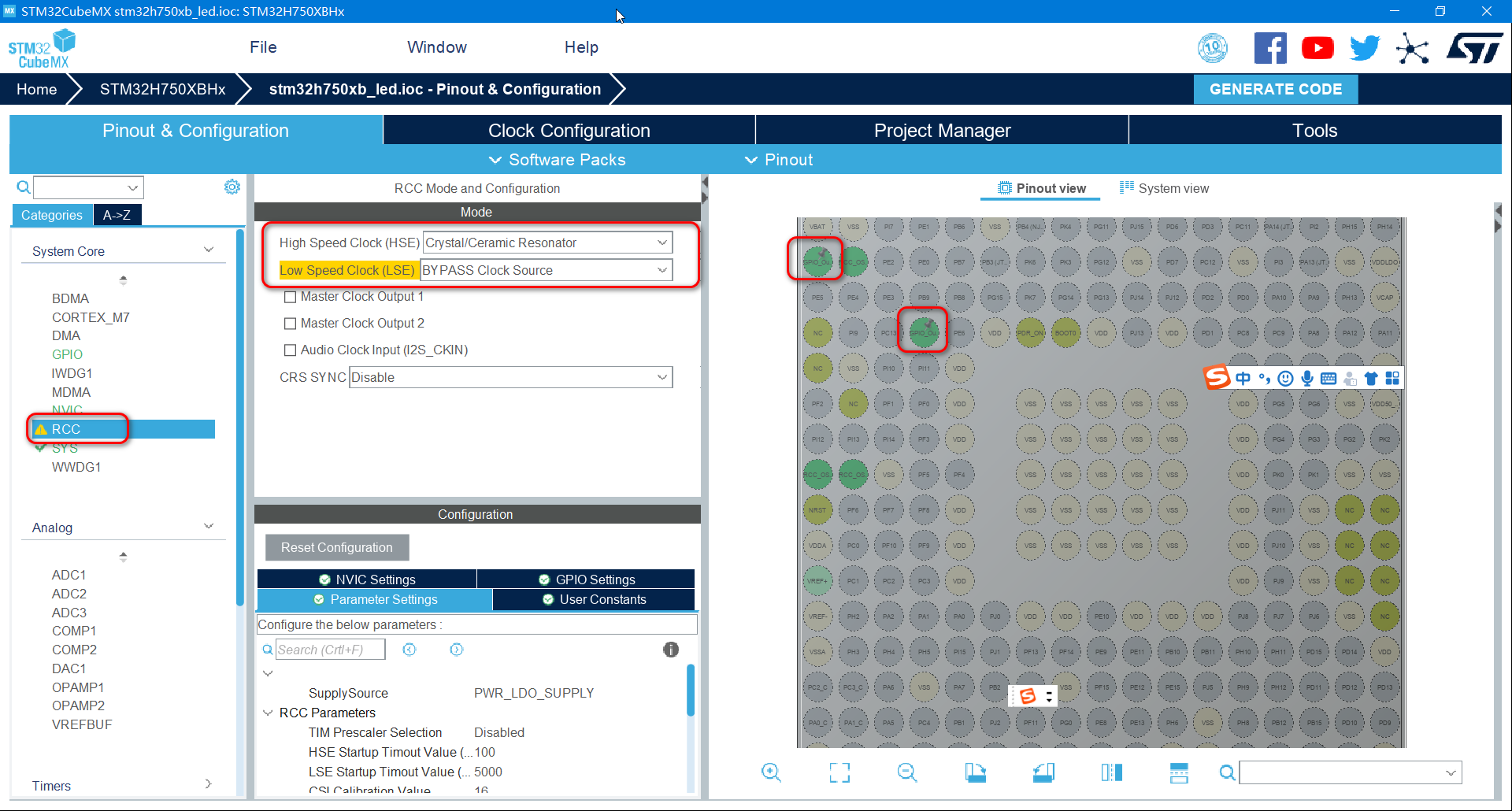The width and height of the screenshot is (1512, 811).
Task: Open the ST Twitter icon
Action: coord(1365,48)
